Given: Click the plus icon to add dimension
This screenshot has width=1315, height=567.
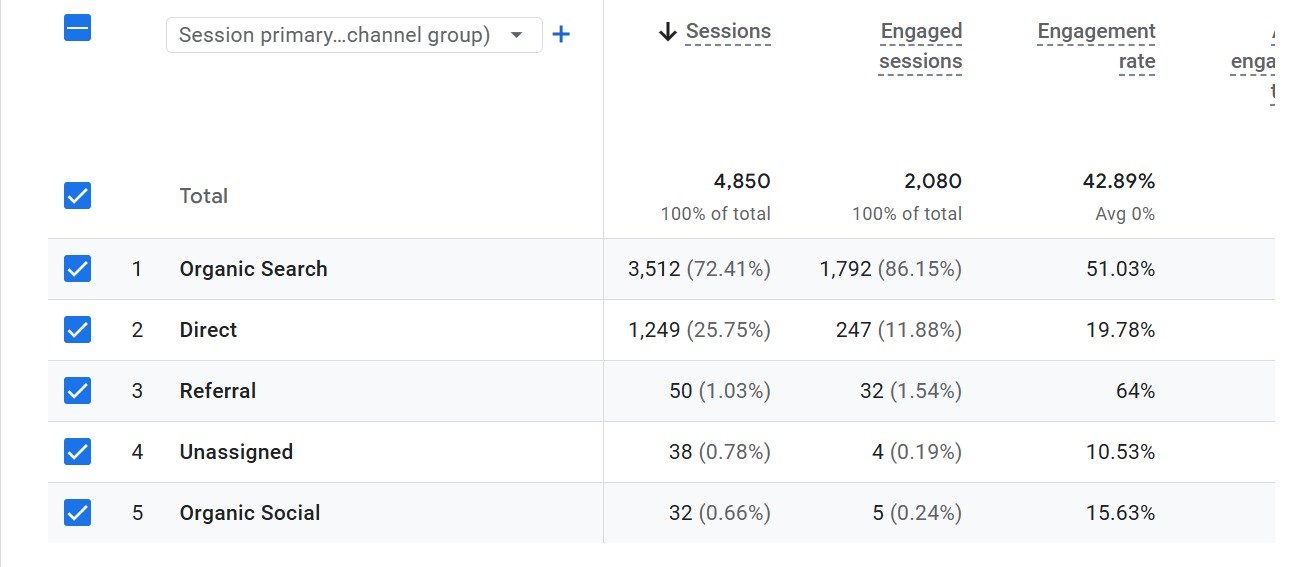Looking at the screenshot, I should (561, 35).
